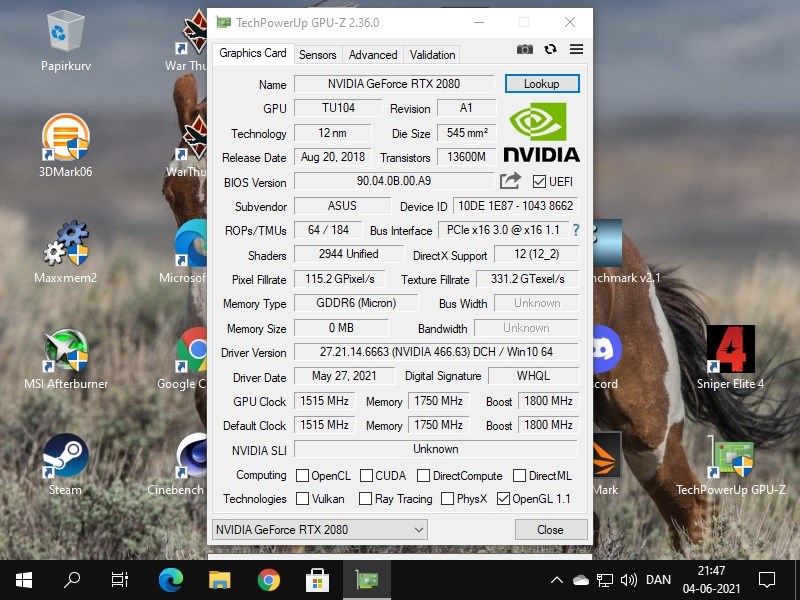This screenshot has width=800, height=600.
Task: Click the OneDrive cloud tray icon
Action: pyautogui.click(x=581, y=580)
